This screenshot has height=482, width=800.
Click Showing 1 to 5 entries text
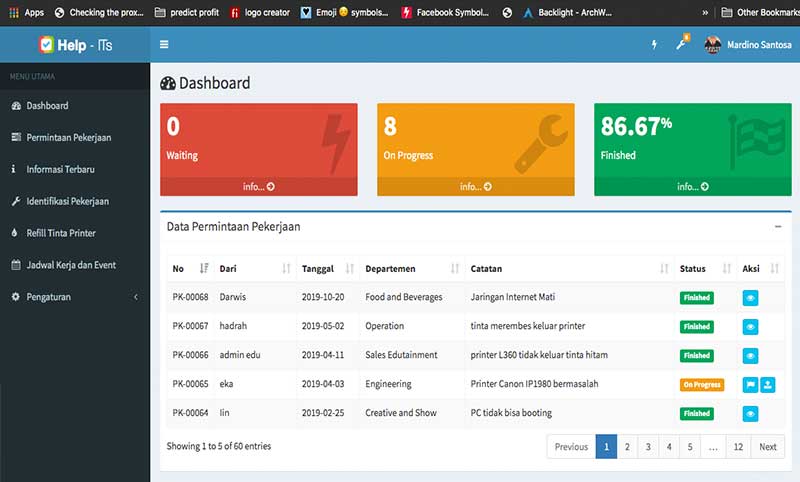218,446
